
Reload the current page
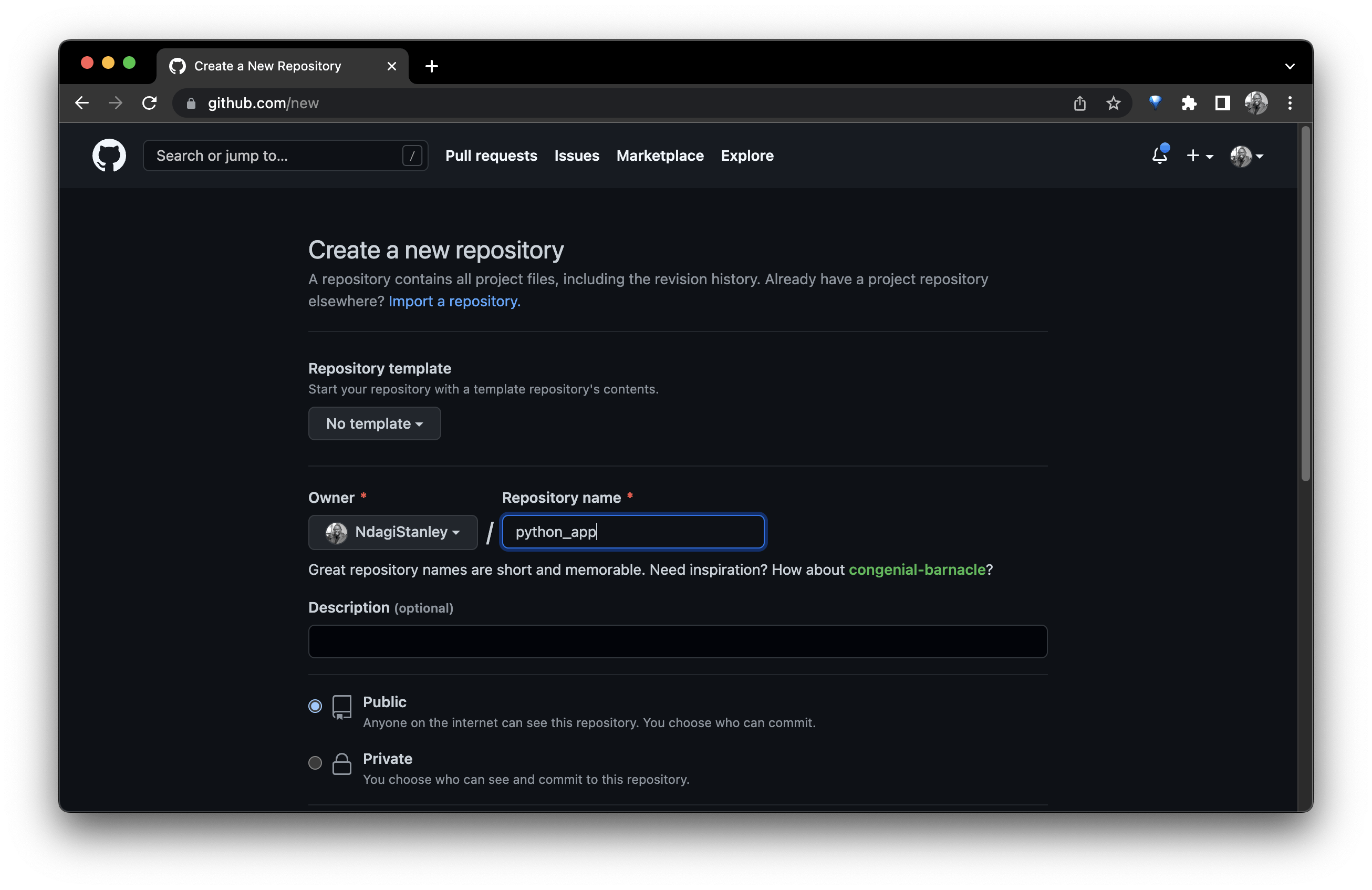click(x=149, y=102)
